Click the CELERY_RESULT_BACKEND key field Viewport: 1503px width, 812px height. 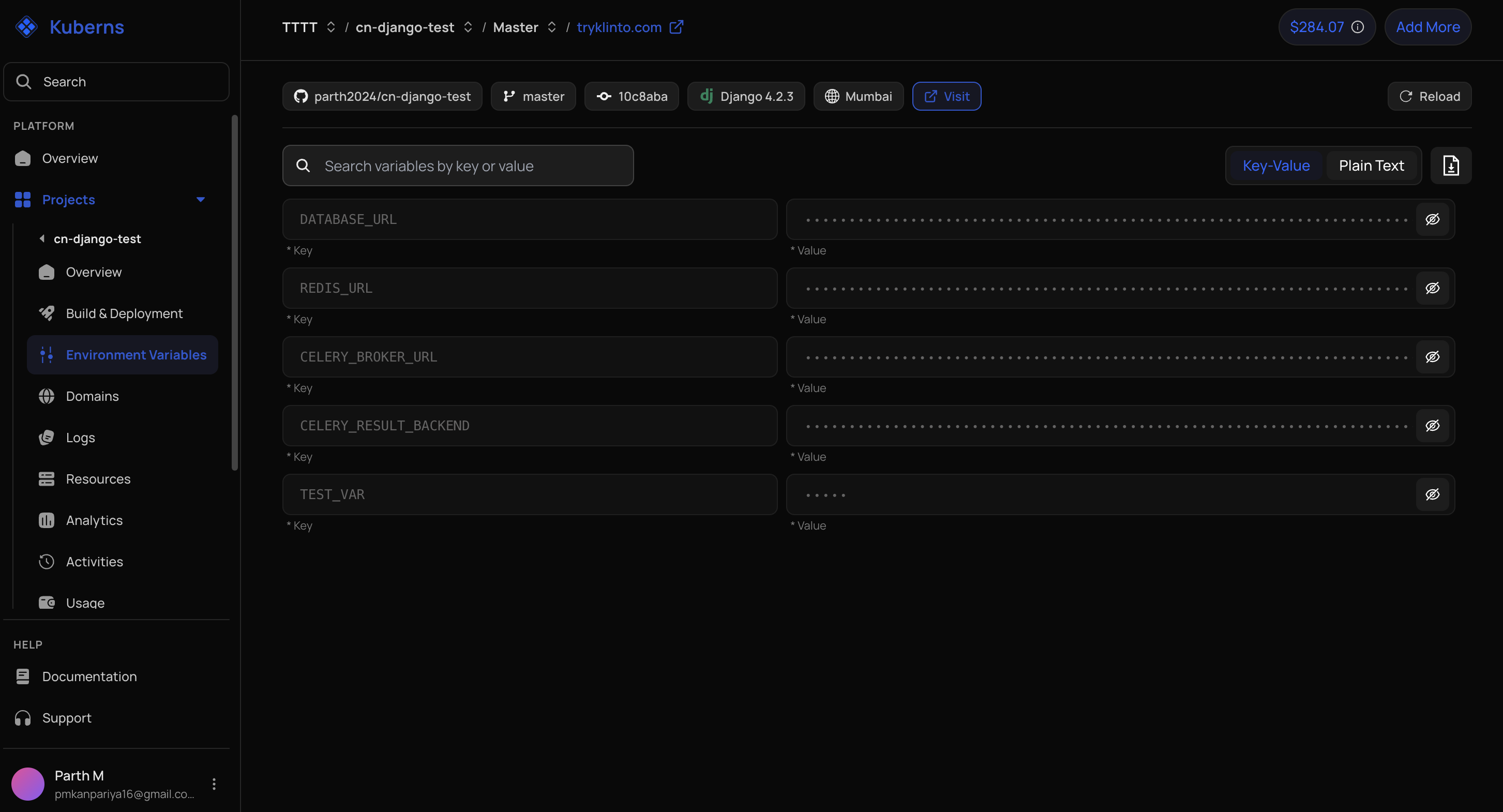530,426
